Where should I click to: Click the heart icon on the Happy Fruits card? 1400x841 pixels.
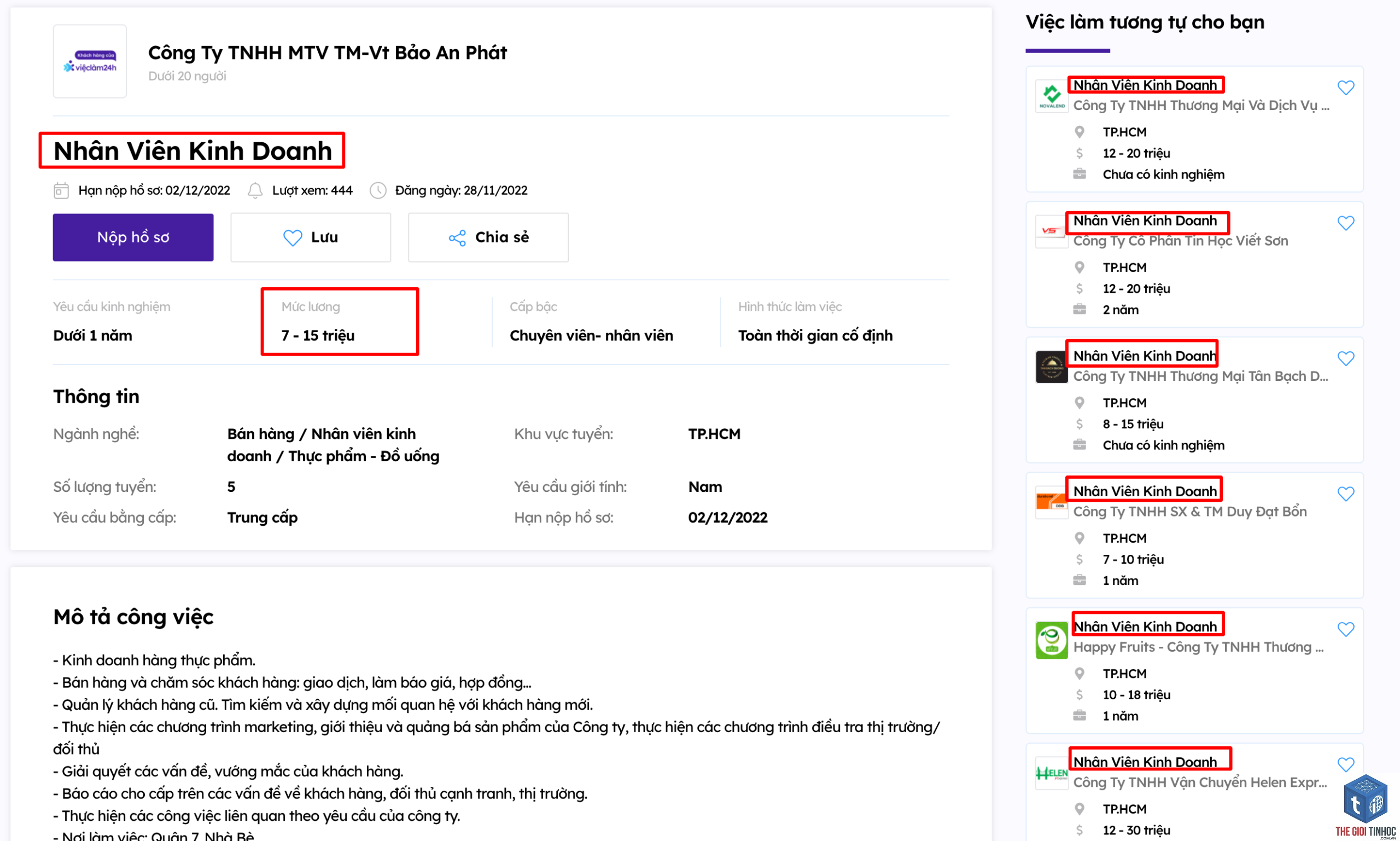1346,630
